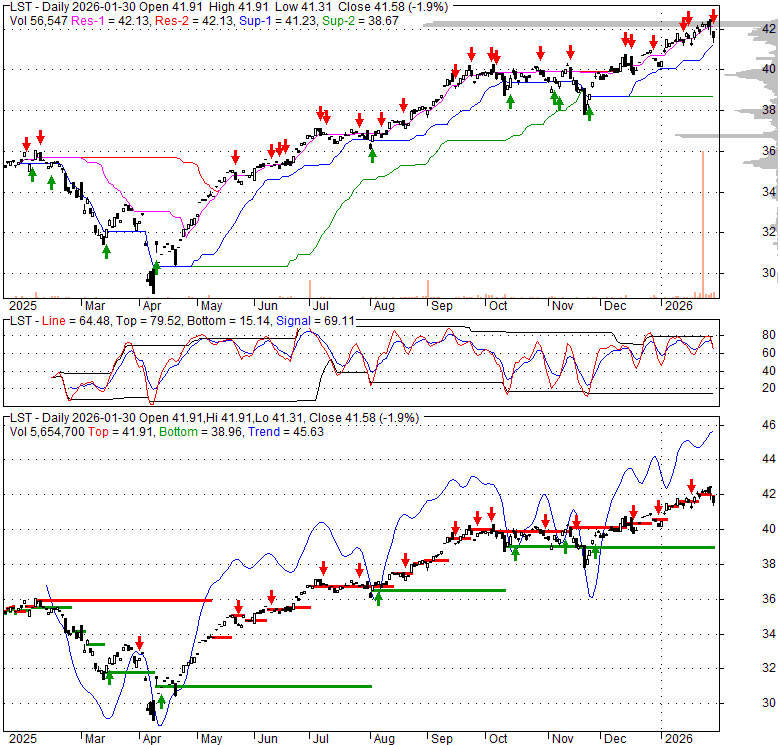The height and width of the screenshot is (745, 780).
Task: Click the green buy arrow at April low, top chart
Action: (156, 267)
